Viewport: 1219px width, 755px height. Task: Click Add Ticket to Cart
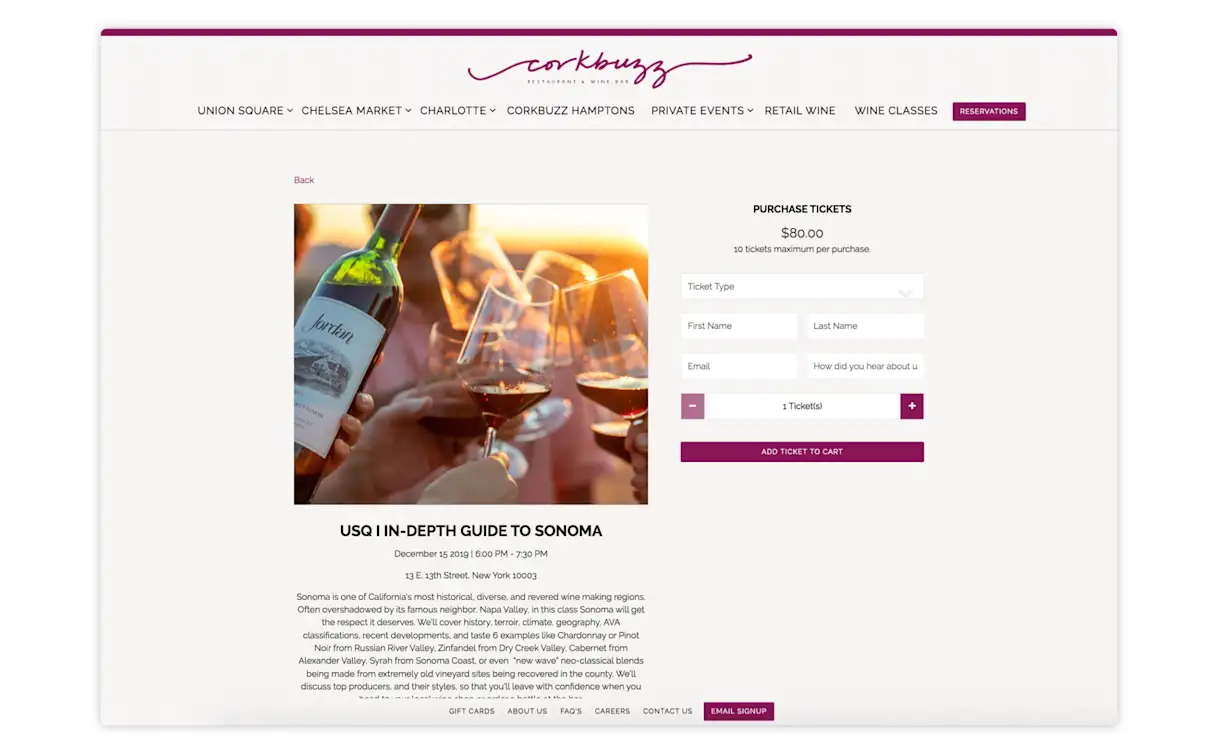[802, 452]
